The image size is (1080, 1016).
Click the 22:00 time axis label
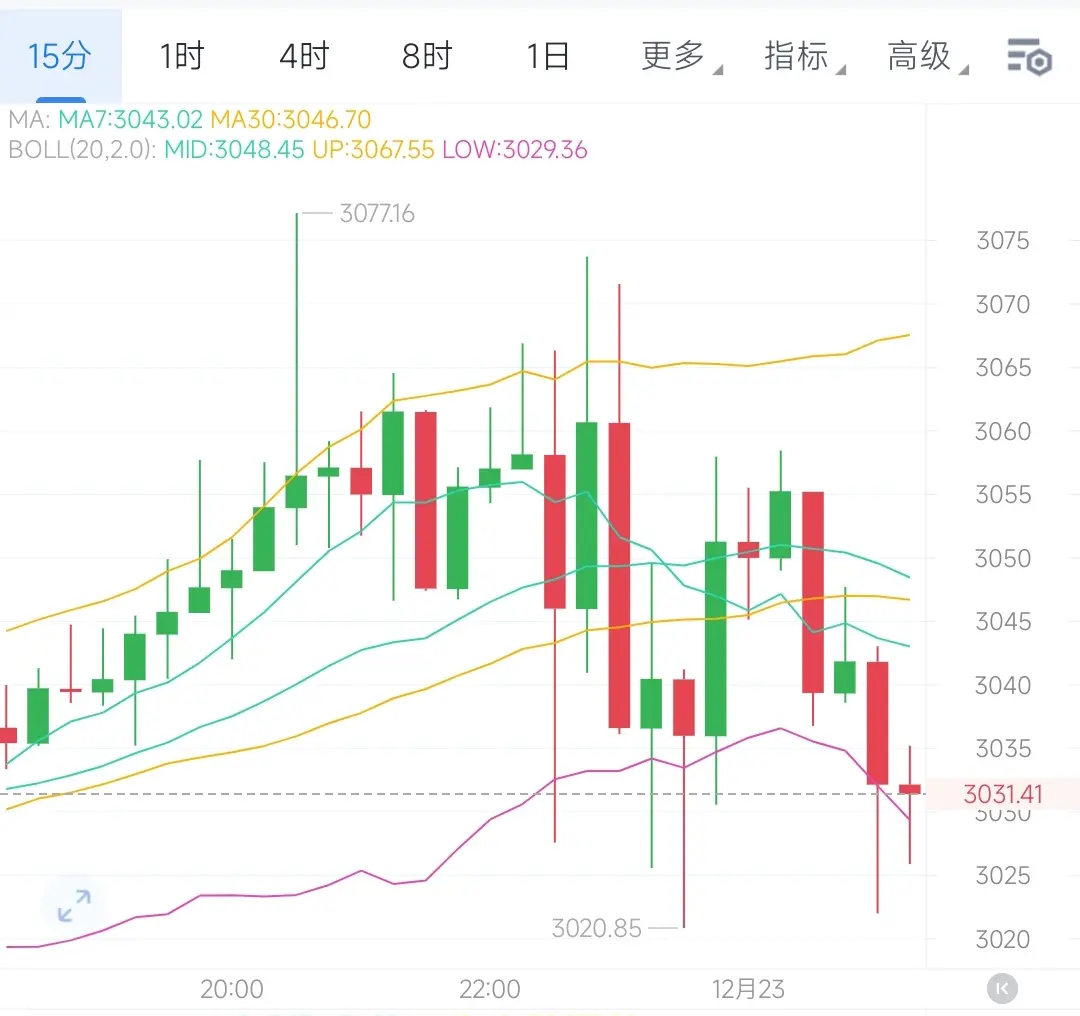pyautogui.click(x=490, y=989)
